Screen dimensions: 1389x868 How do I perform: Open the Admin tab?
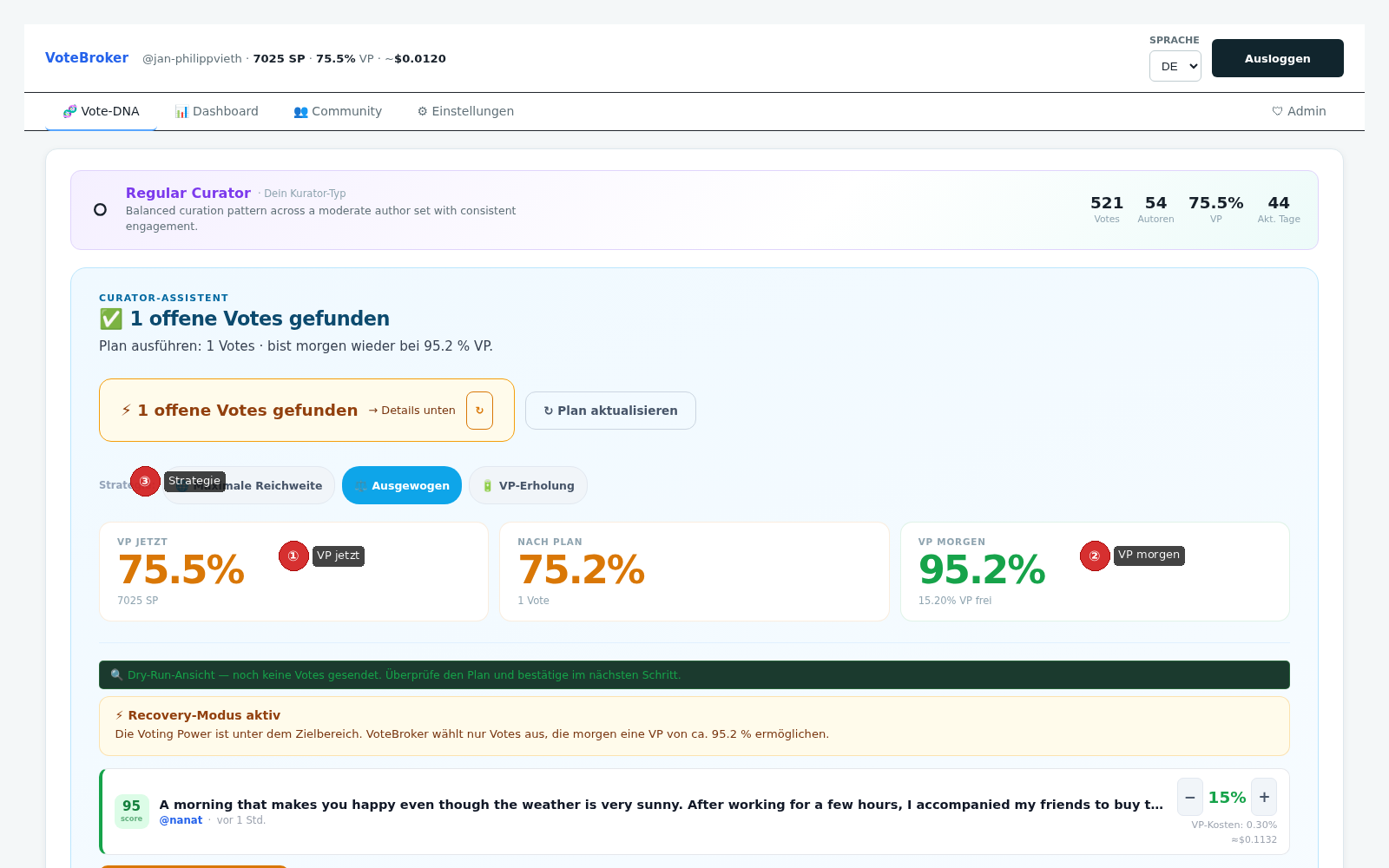[x=1299, y=112]
